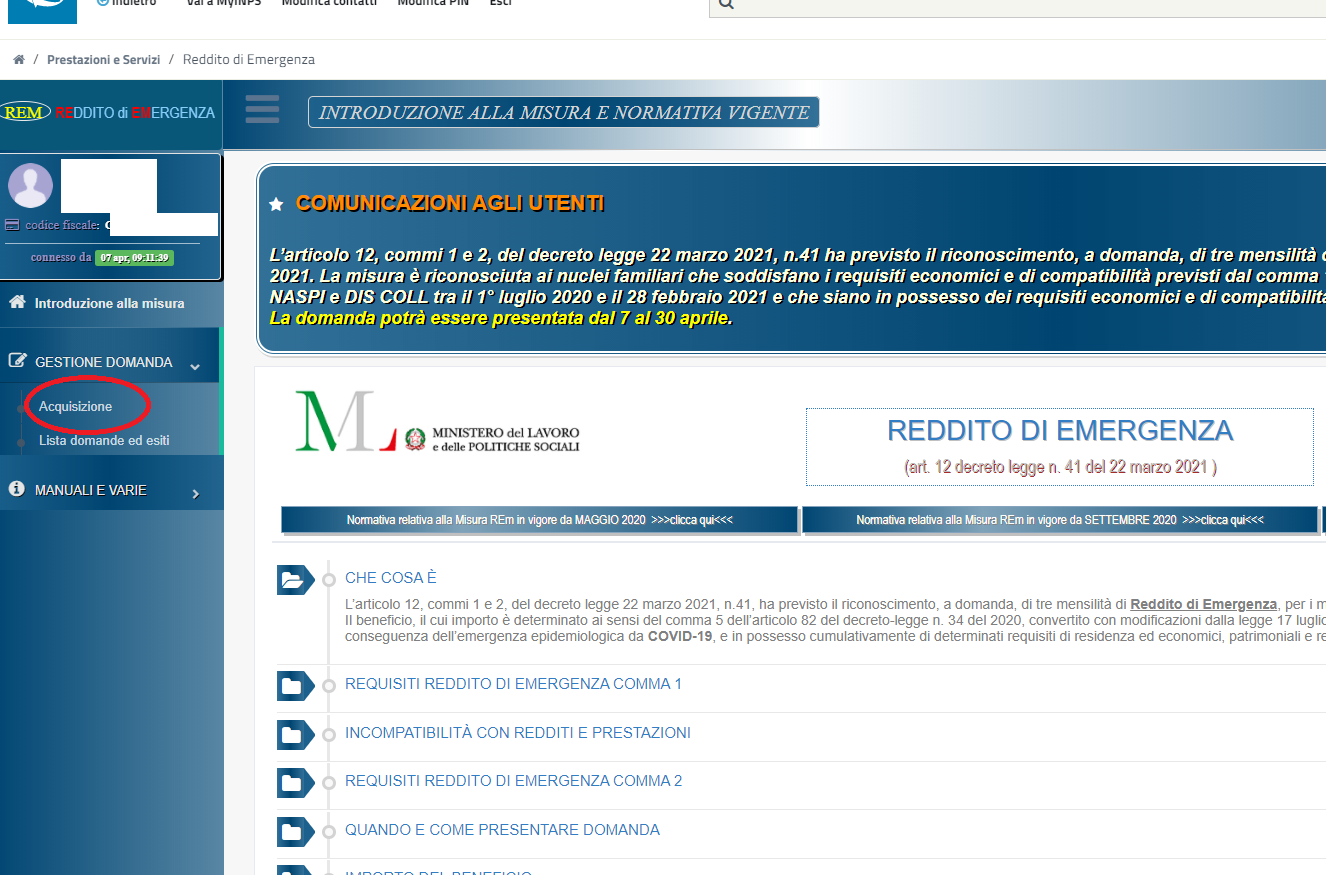
Task: Click the Introduzione alla misura e normativa vigente header
Action: click(x=563, y=113)
